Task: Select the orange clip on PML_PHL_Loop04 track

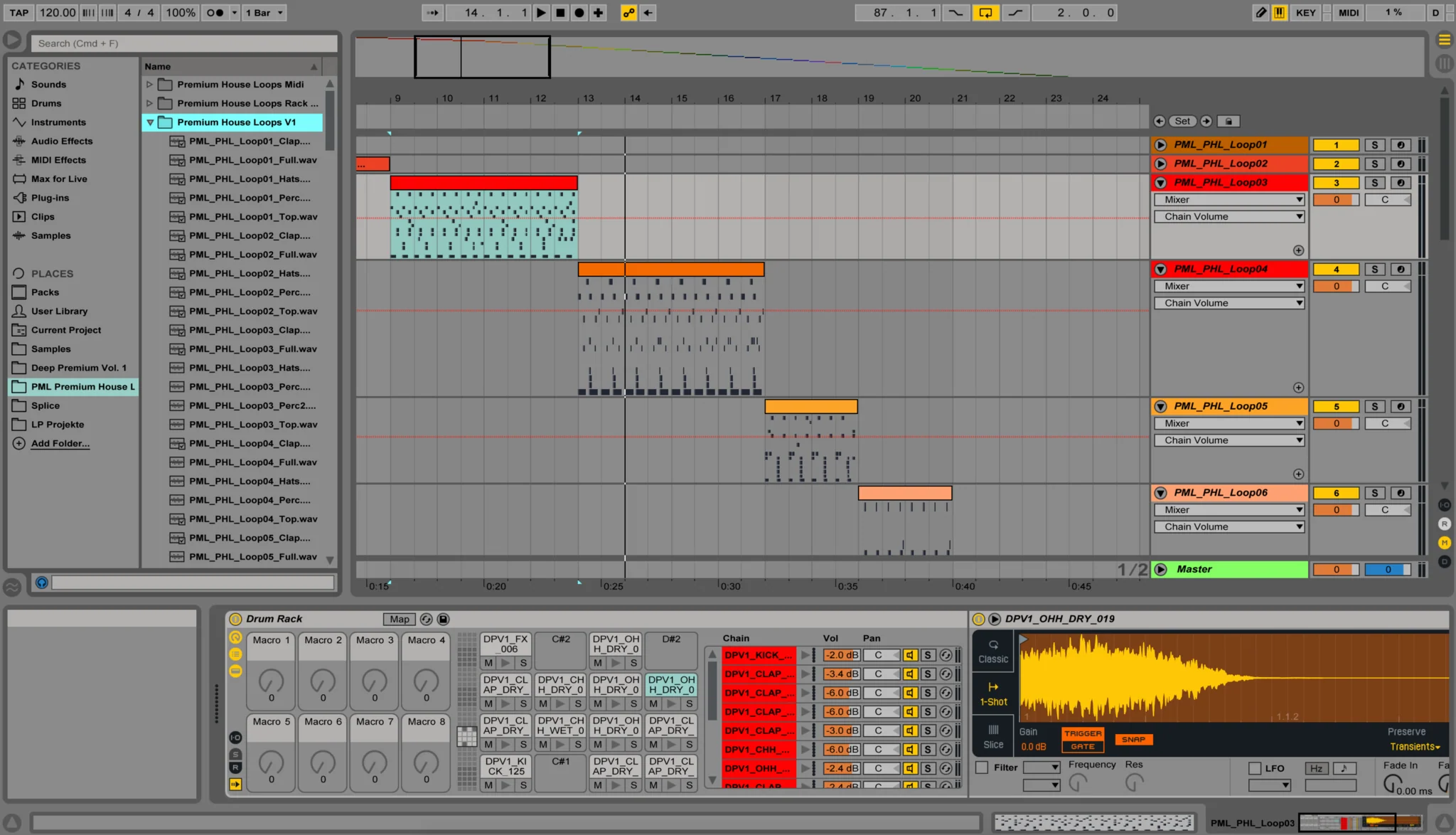Action: coord(671,270)
